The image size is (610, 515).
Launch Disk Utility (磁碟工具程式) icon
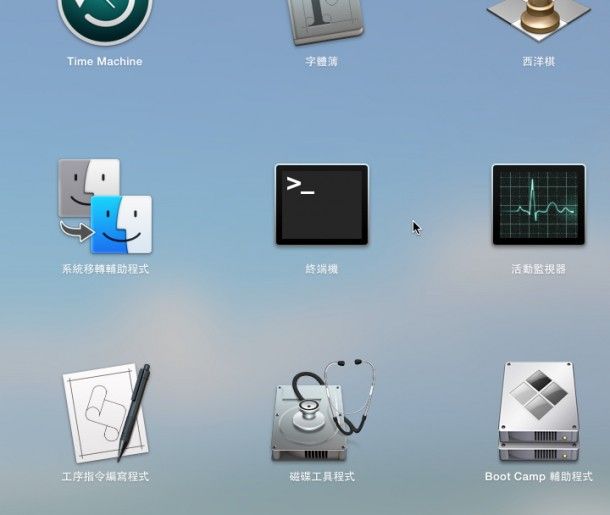(x=323, y=410)
